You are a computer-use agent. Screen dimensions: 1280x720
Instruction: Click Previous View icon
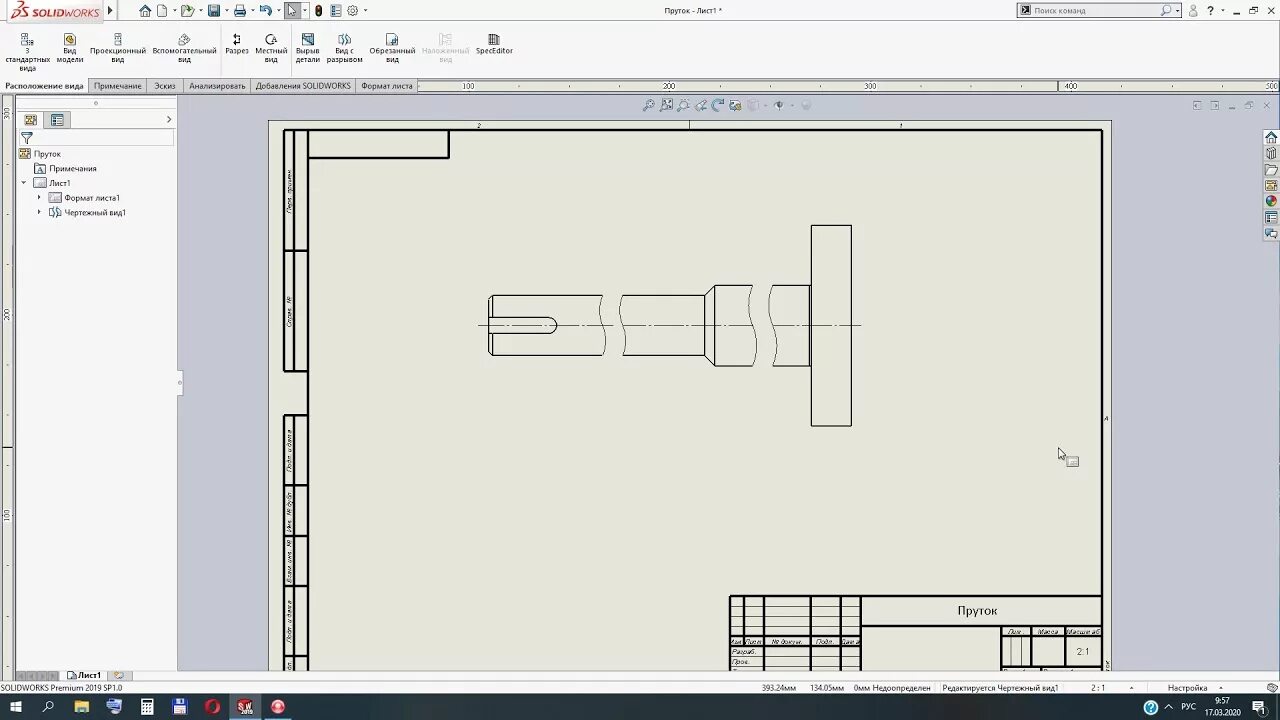coord(701,105)
